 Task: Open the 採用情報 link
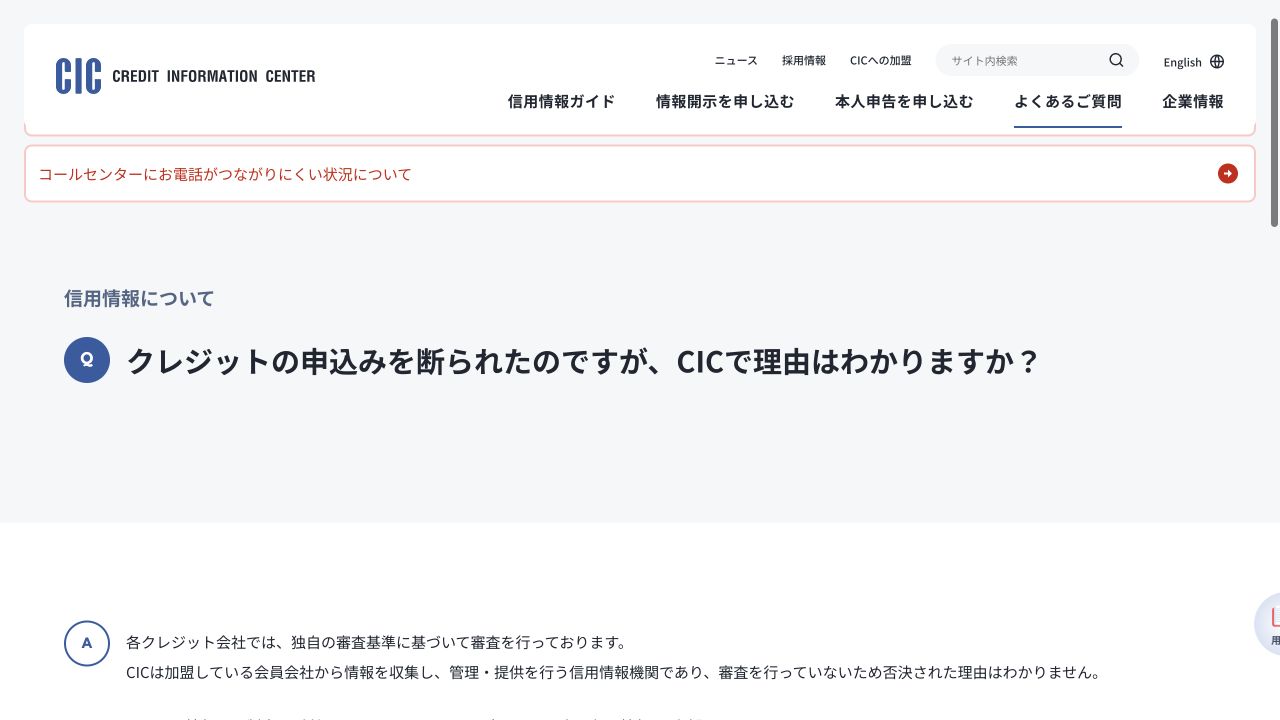804,60
